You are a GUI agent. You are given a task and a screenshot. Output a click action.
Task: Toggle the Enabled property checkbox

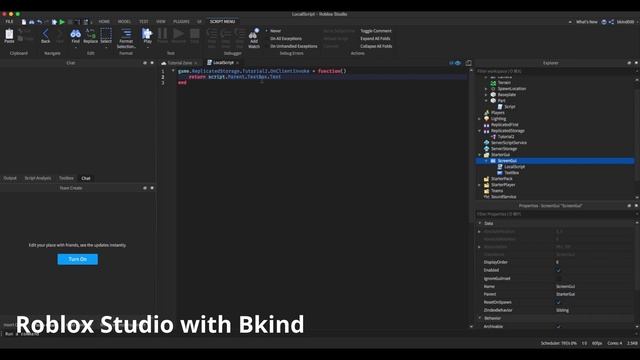[558, 270]
